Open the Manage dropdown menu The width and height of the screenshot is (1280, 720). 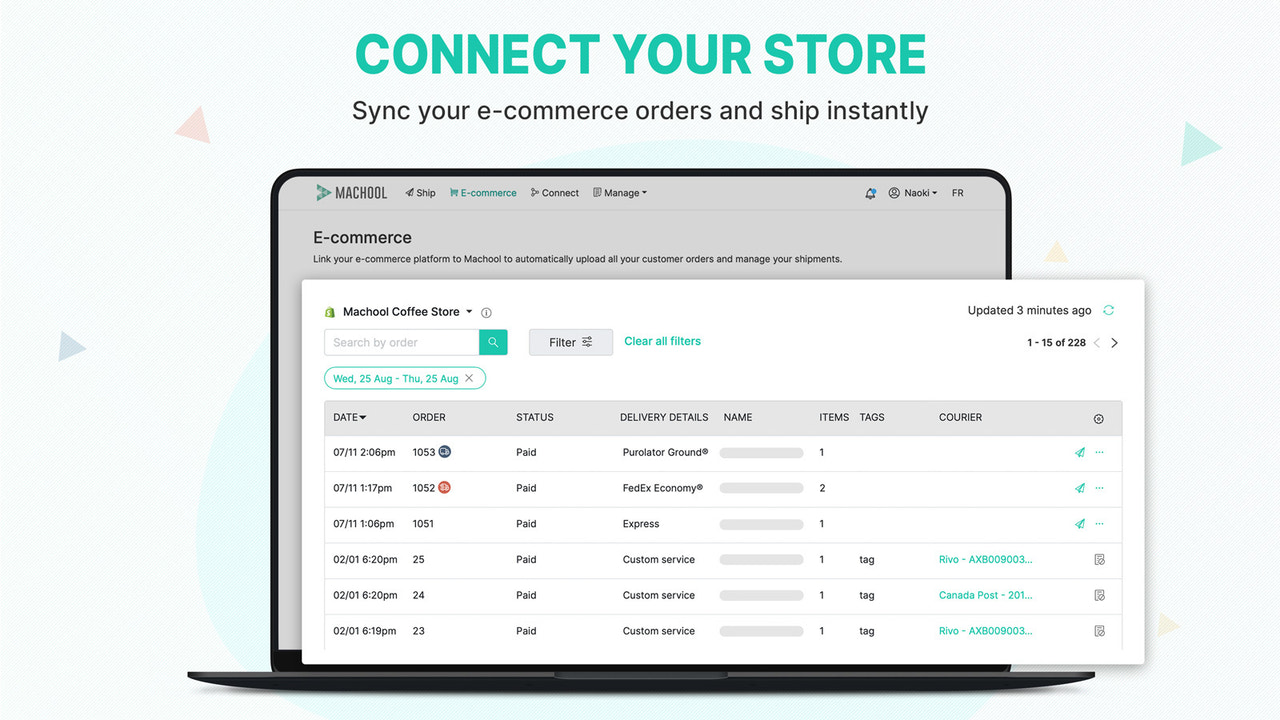tap(619, 192)
